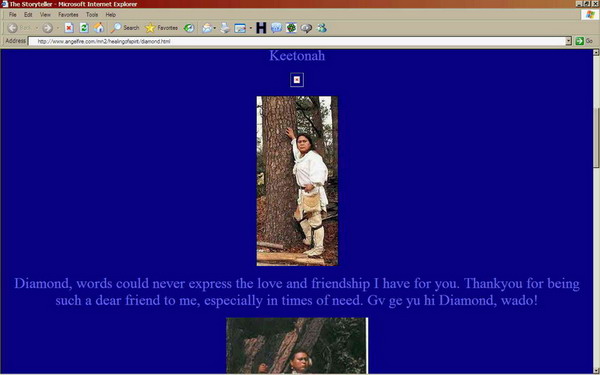This screenshot has height=375, width=600.
Task: Open the Search pane
Action: pyautogui.click(x=125, y=28)
